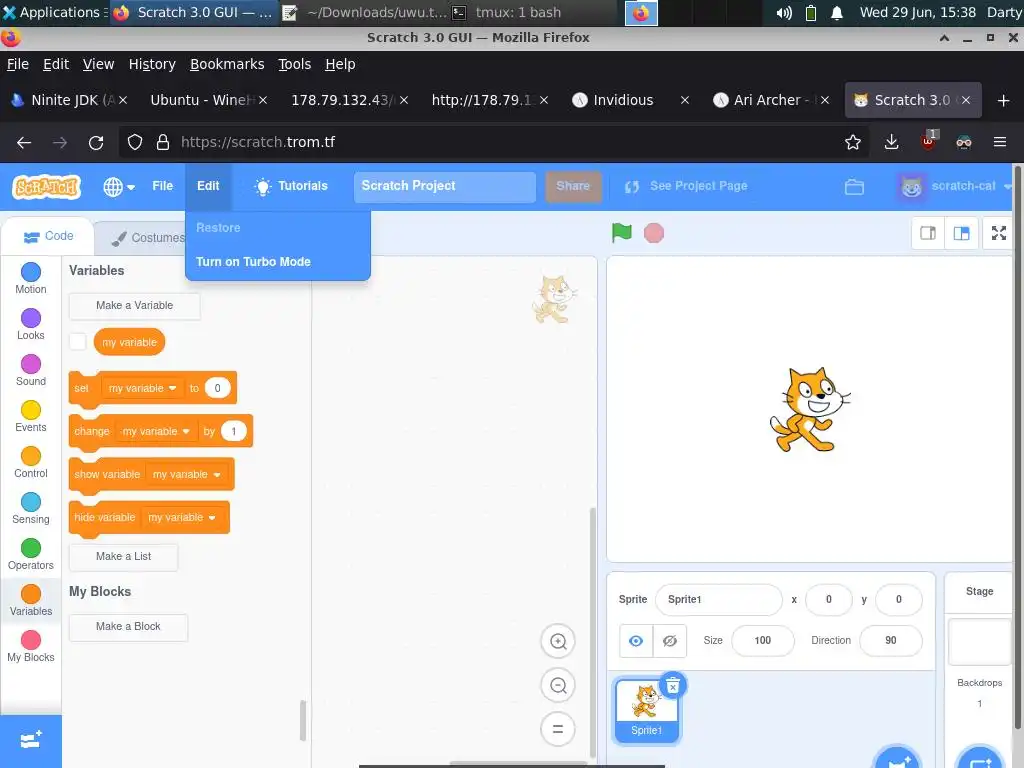The width and height of the screenshot is (1024, 768).
Task: Click the sprite Direction field
Action: [891, 641]
